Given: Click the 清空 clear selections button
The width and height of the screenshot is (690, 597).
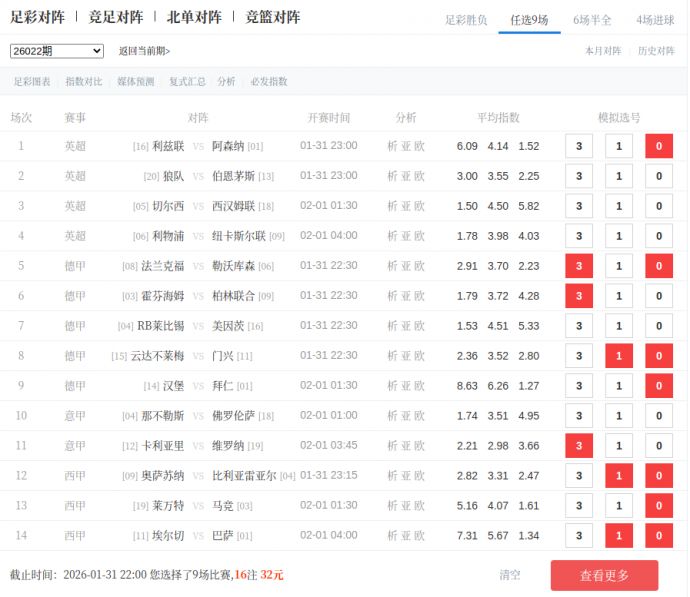Looking at the screenshot, I should coord(510,575).
